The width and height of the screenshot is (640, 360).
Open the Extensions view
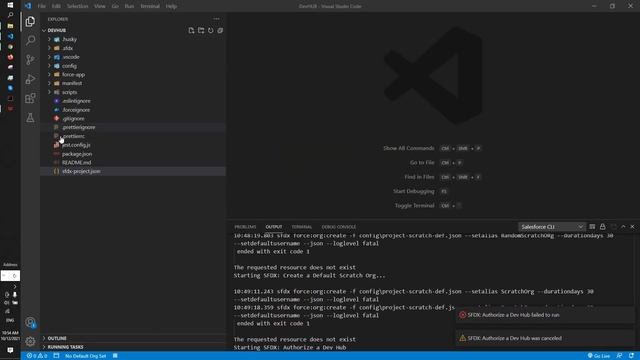coord(30,98)
